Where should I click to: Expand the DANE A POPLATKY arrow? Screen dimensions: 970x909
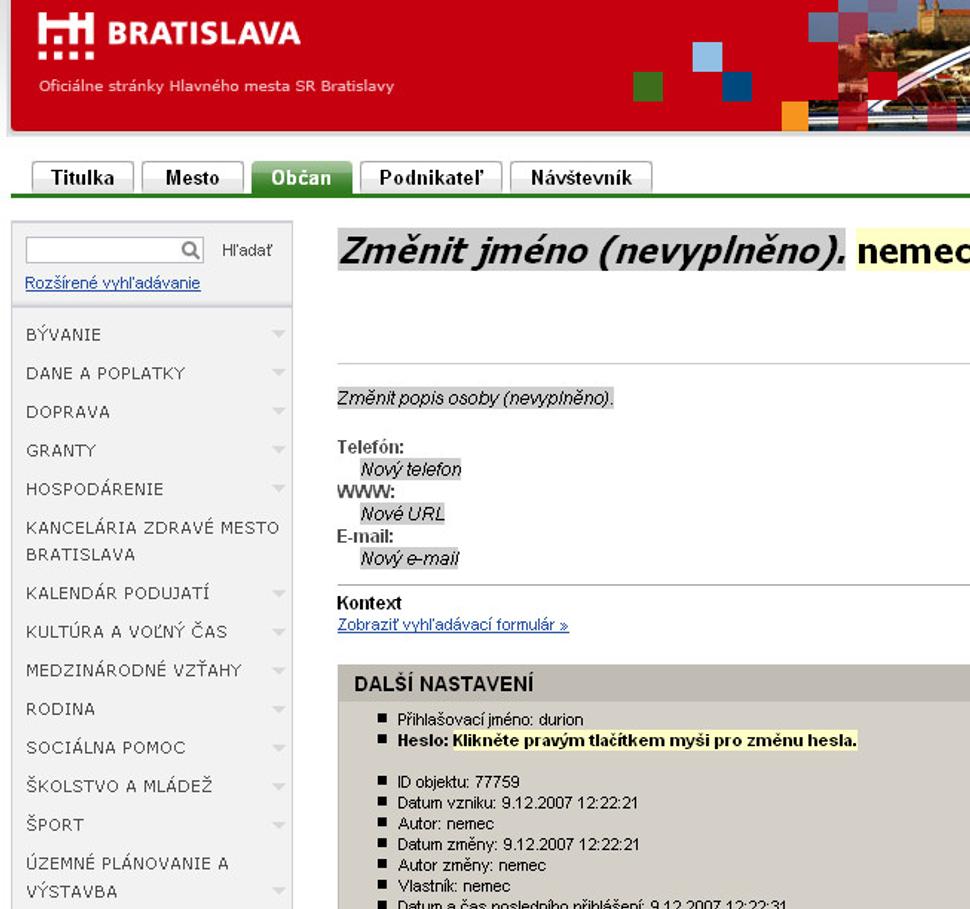278,373
